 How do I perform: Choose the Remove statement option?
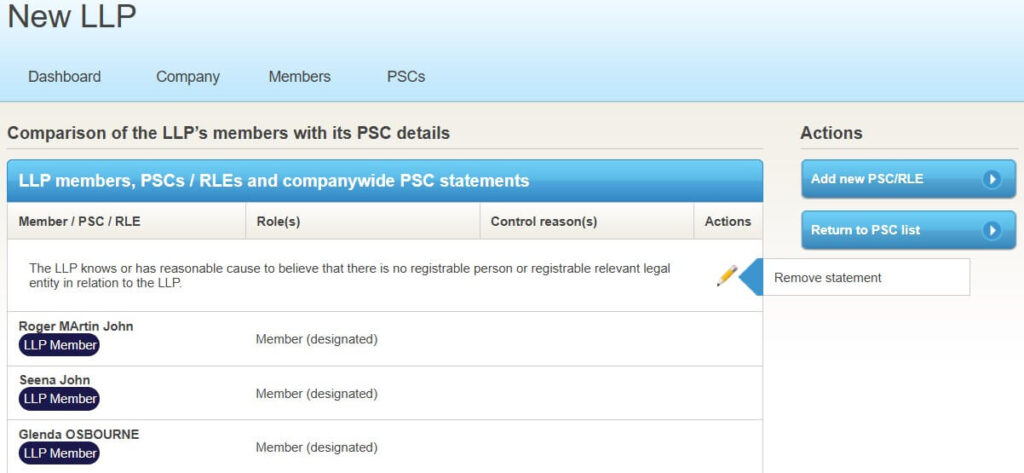(x=828, y=278)
